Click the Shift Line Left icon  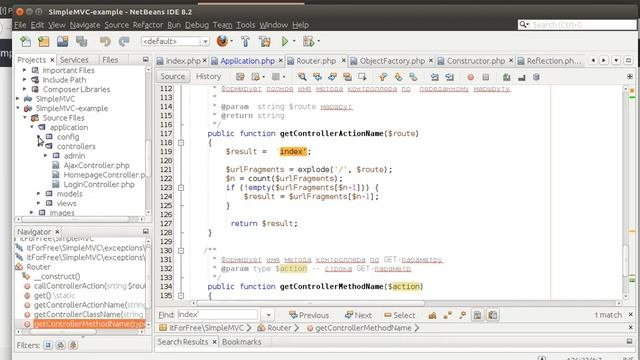435,77
